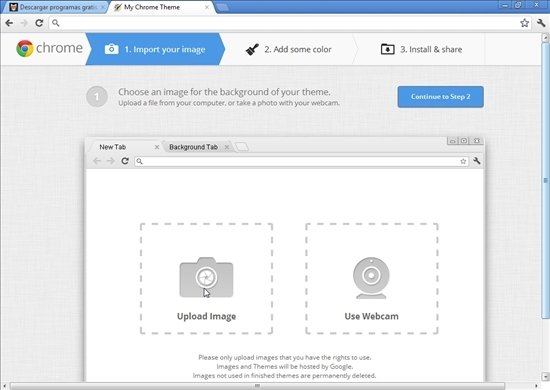Close the Descargar programas tab

103,7
